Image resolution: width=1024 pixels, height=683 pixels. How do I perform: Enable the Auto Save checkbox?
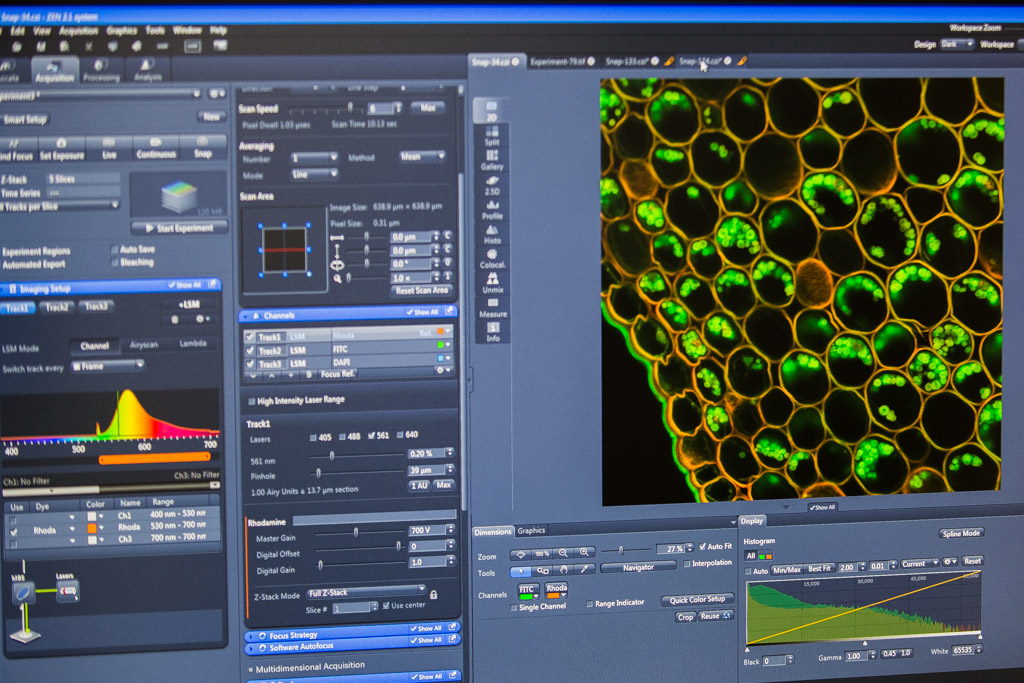115,249
